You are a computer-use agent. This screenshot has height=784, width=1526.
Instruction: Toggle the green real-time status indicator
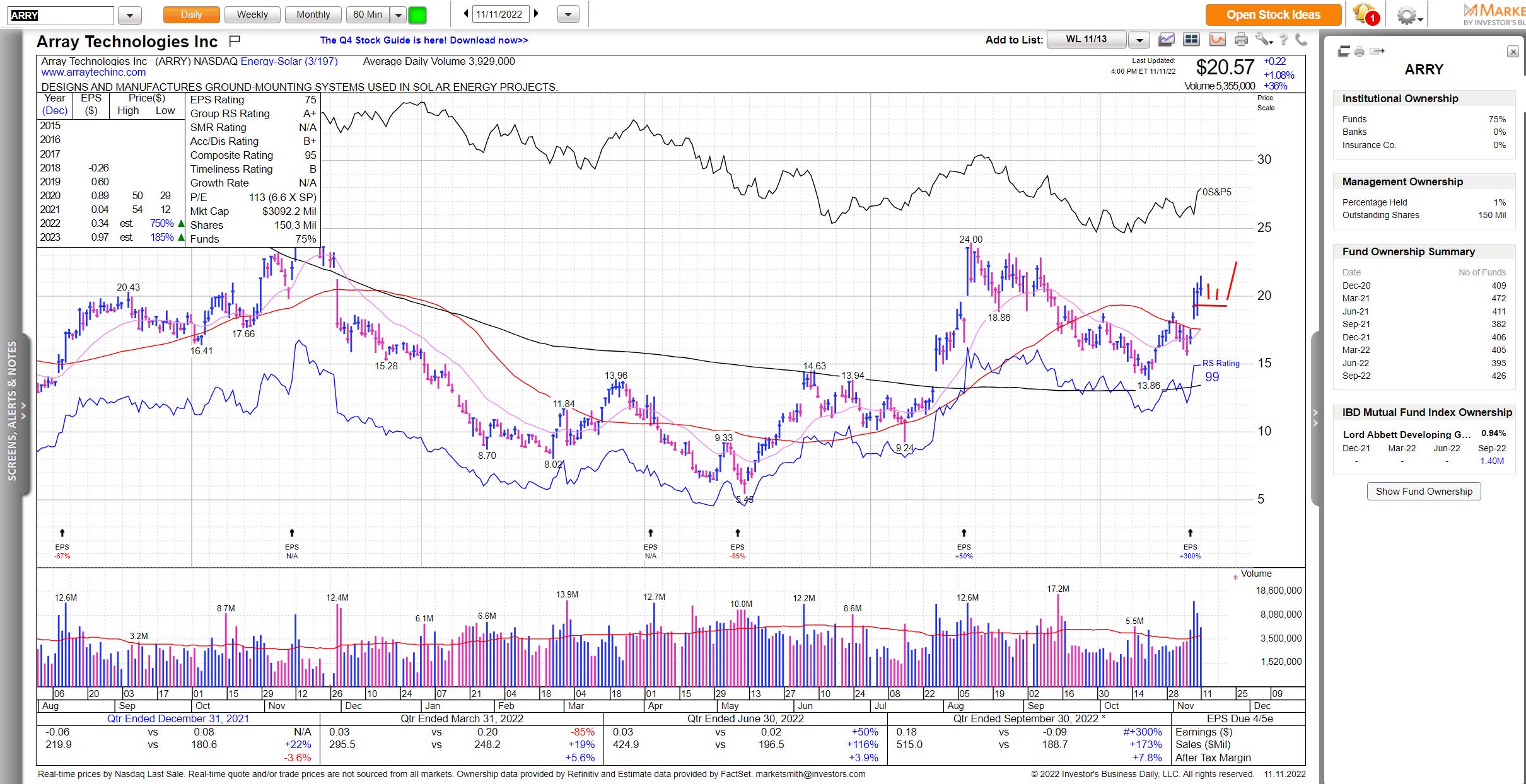click(x=417, y=14)
